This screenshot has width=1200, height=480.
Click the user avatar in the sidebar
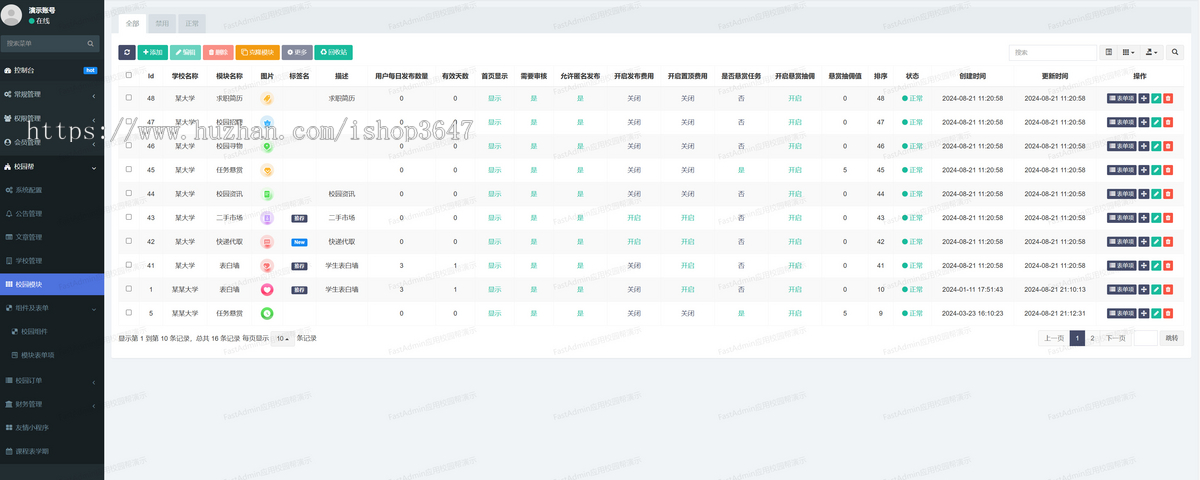click(x=13, y=15)
